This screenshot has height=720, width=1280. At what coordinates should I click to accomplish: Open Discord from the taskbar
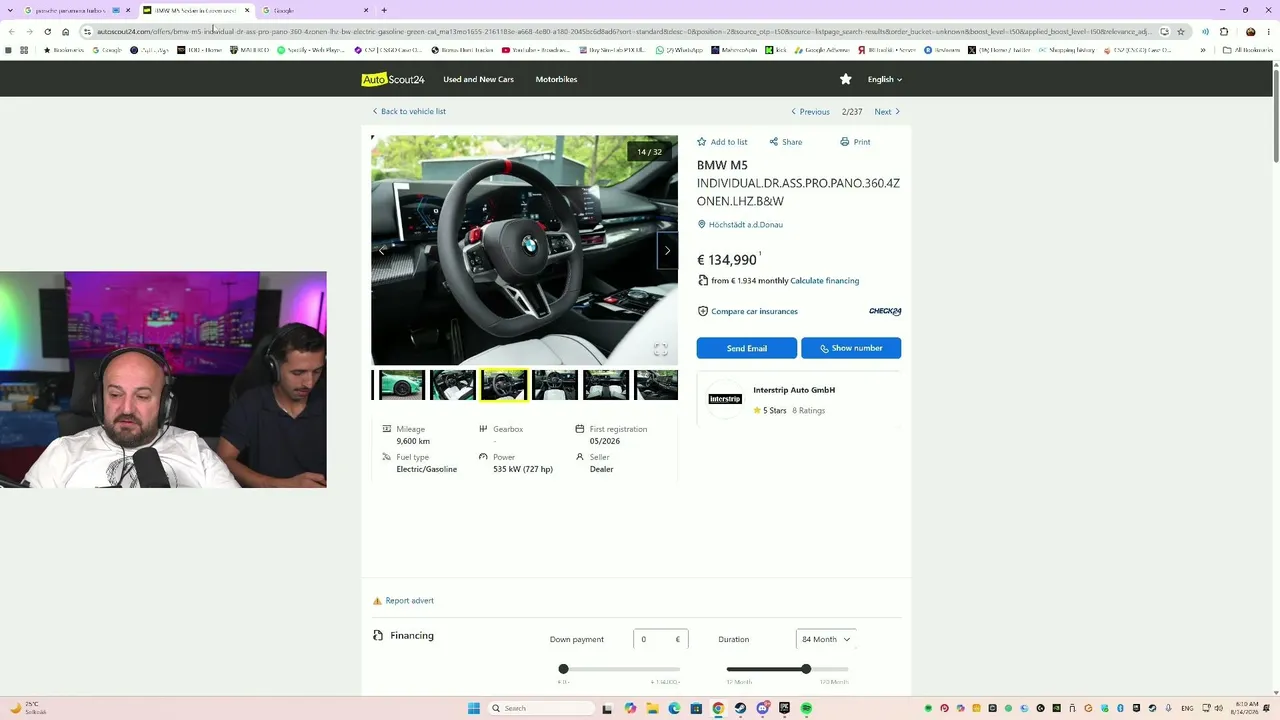(x=763, y=708)
